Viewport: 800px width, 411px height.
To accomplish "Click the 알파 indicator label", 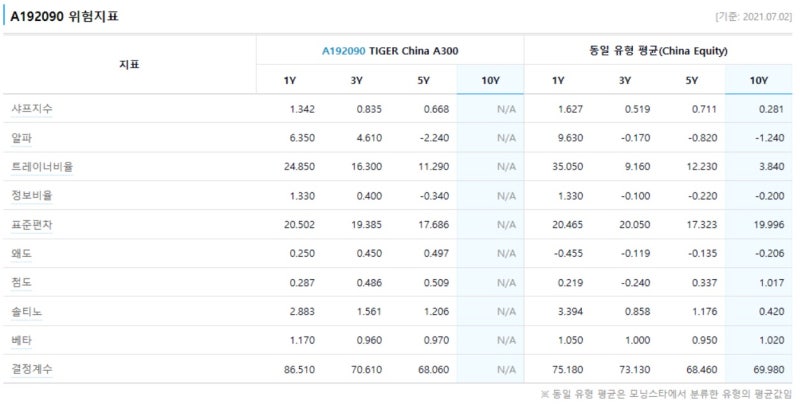I will pyautogui.click(x=22, y=137).
